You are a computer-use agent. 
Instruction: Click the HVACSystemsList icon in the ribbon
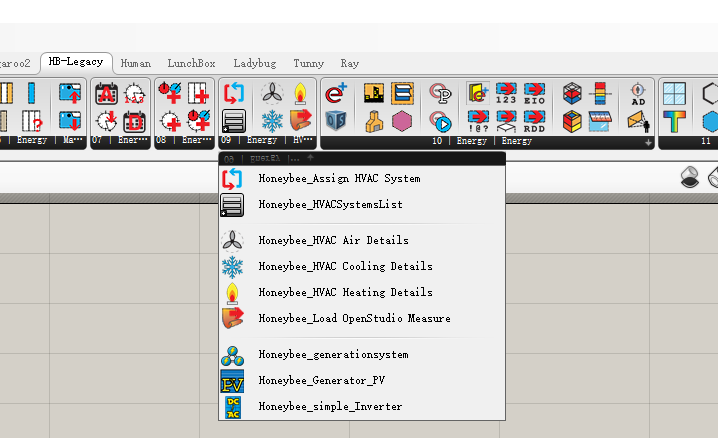[x=234, y=121]
